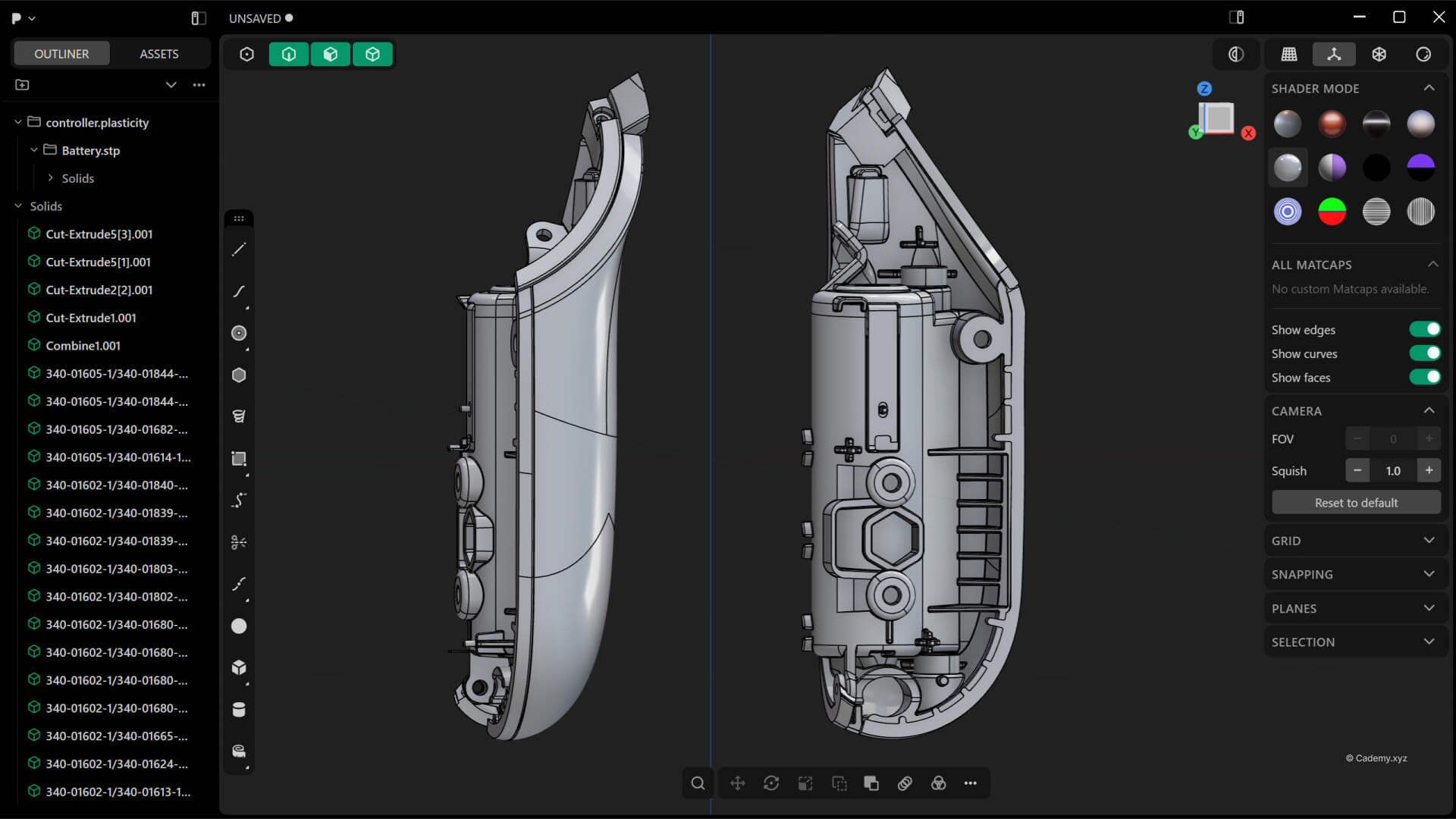Turn off Show faces switch
This screenshot has width=1456, height=819.
pyautogui.click(x=1425, y=377)
